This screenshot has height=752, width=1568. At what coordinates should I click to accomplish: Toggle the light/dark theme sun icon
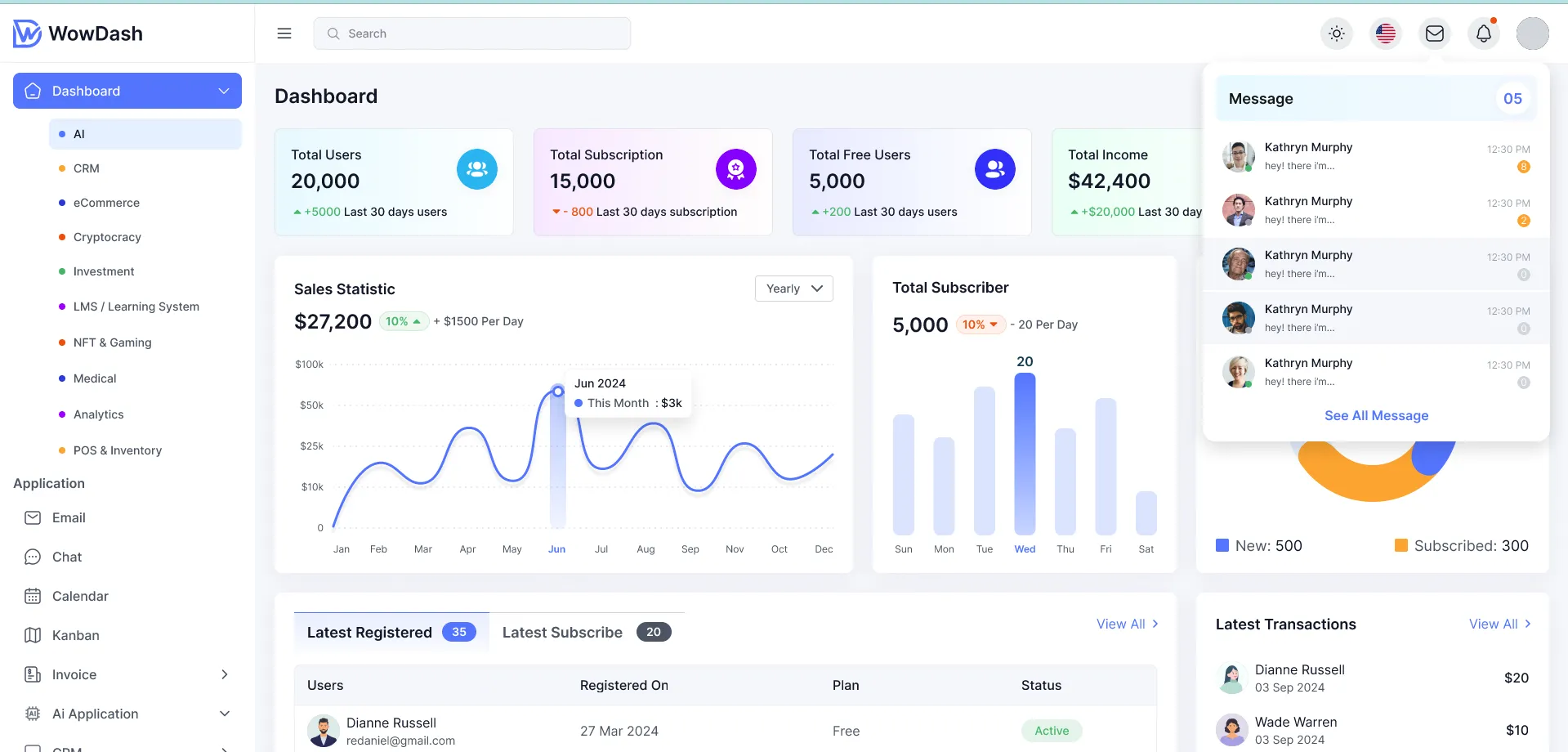1336,34
